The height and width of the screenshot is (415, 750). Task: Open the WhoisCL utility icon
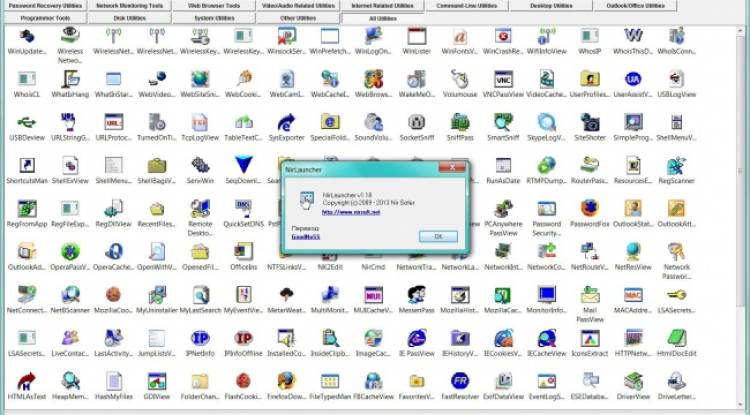click(x=27, y=80)
